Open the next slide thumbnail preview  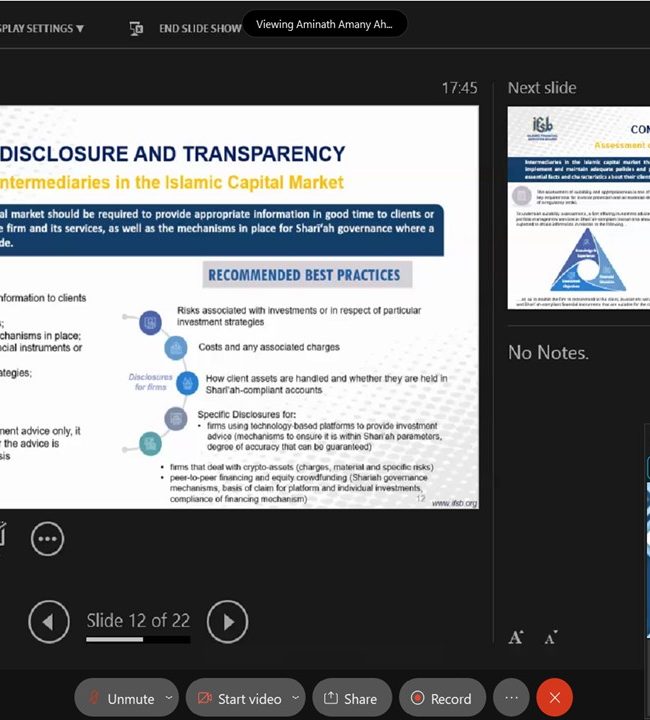pyautogui.click(x=578, y=208)
